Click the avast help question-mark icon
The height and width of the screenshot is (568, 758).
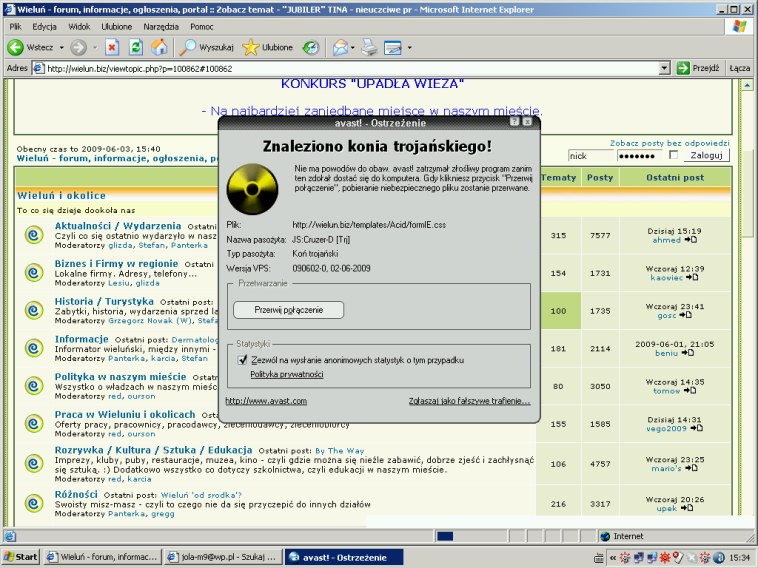click(514, 122)
